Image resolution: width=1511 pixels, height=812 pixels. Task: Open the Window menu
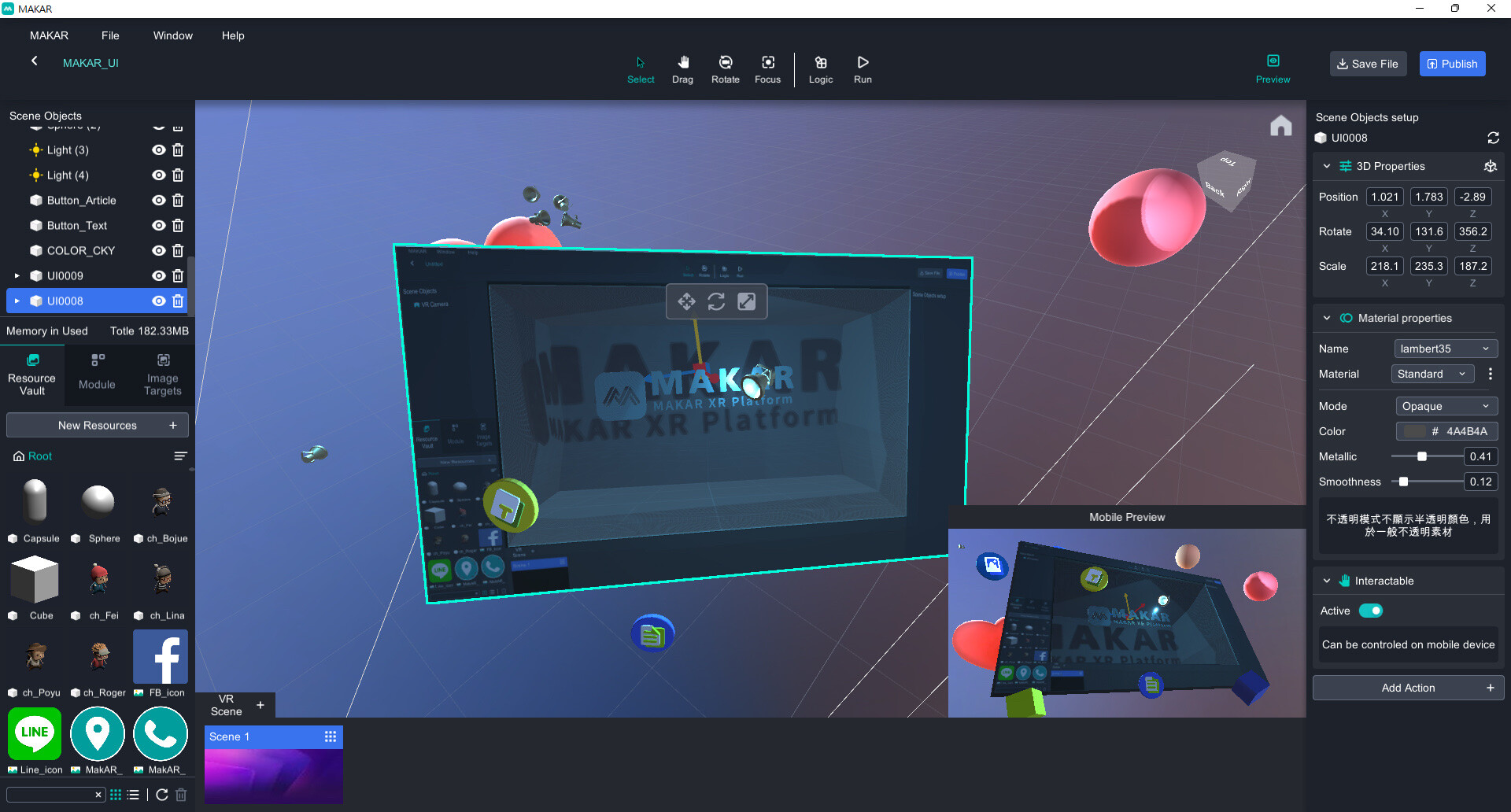(172, 35)
